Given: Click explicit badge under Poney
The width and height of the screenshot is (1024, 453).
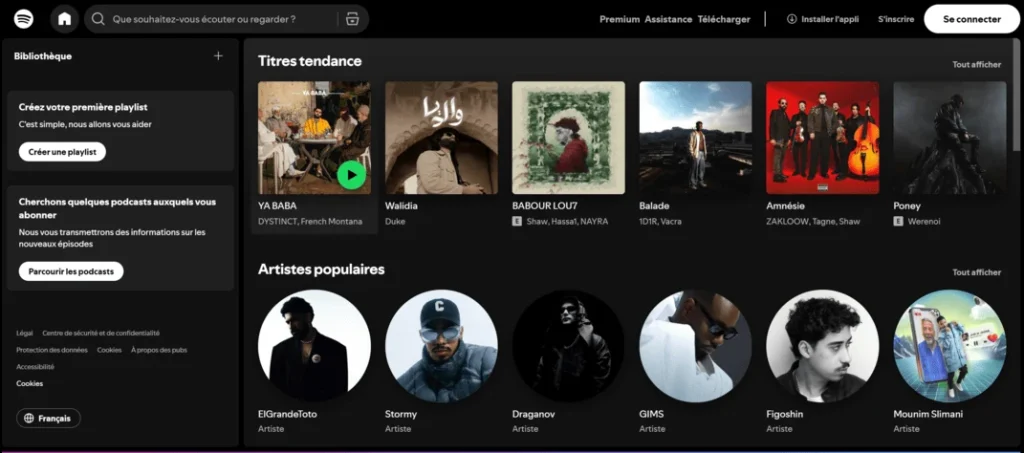Looking at the screenshot, I should [x=898, y=221].
